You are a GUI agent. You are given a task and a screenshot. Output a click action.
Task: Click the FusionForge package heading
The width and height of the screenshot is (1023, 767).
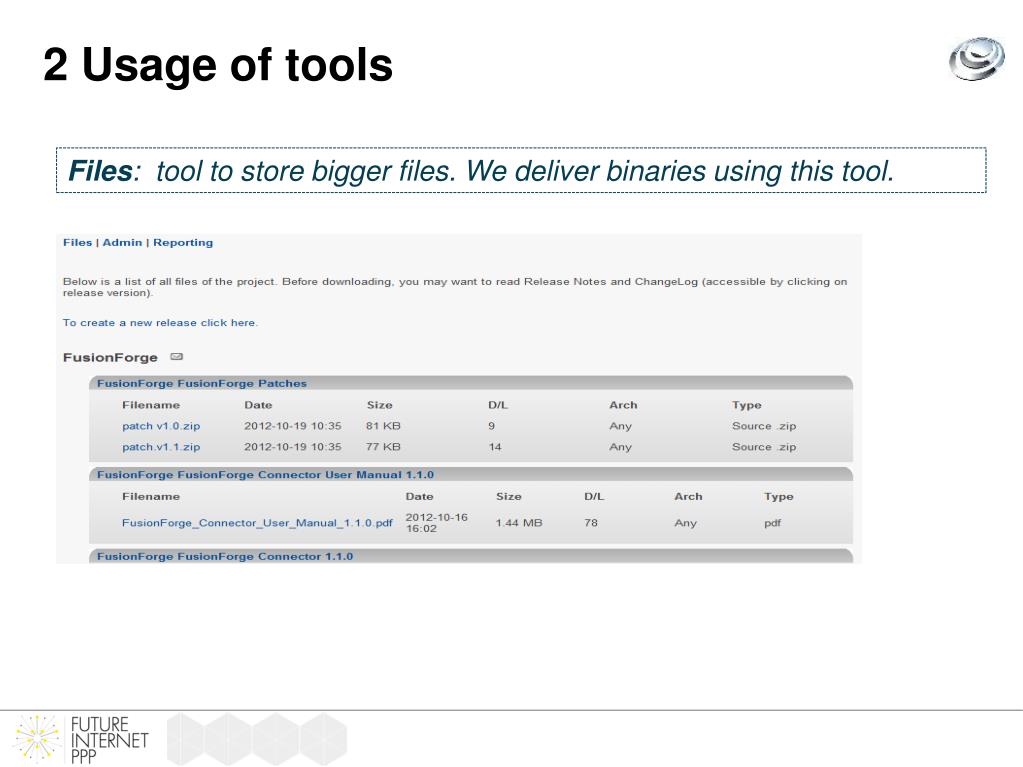coord(110,357)
